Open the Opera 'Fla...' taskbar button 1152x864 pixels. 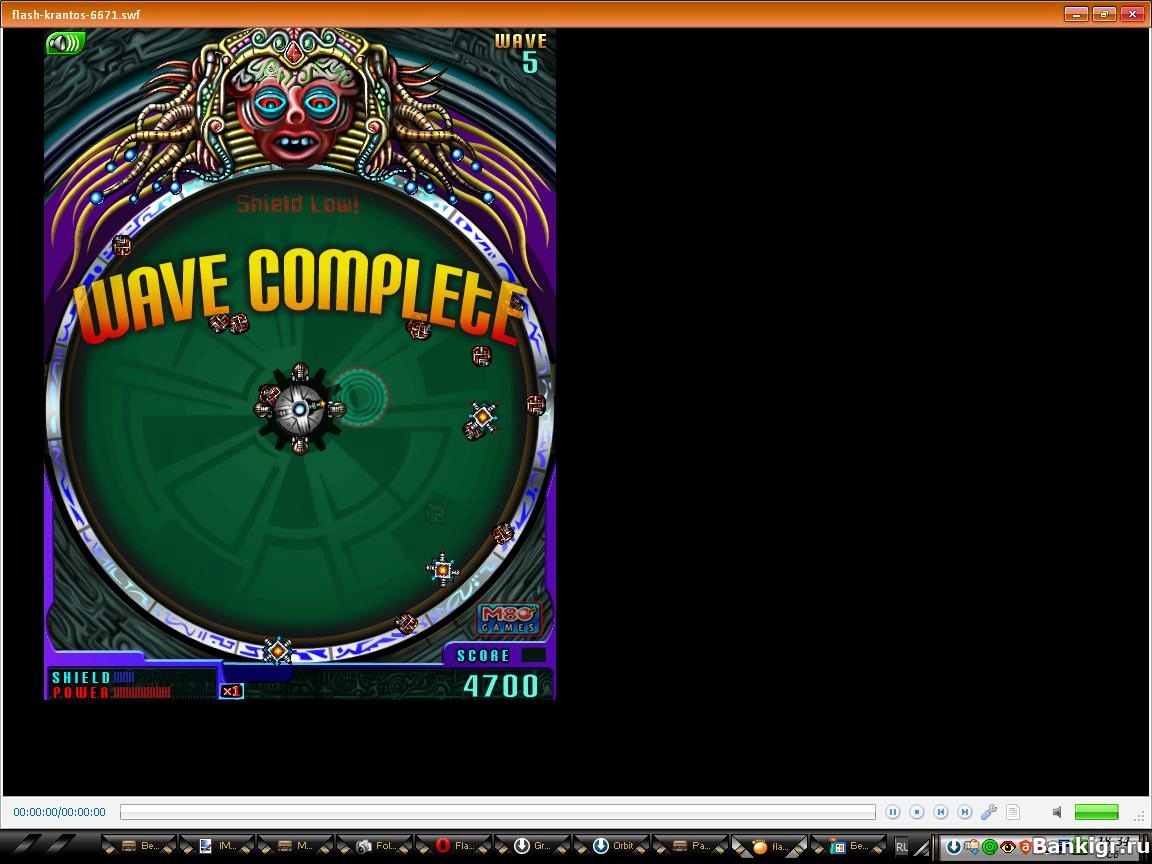click(x=454, y=846)
